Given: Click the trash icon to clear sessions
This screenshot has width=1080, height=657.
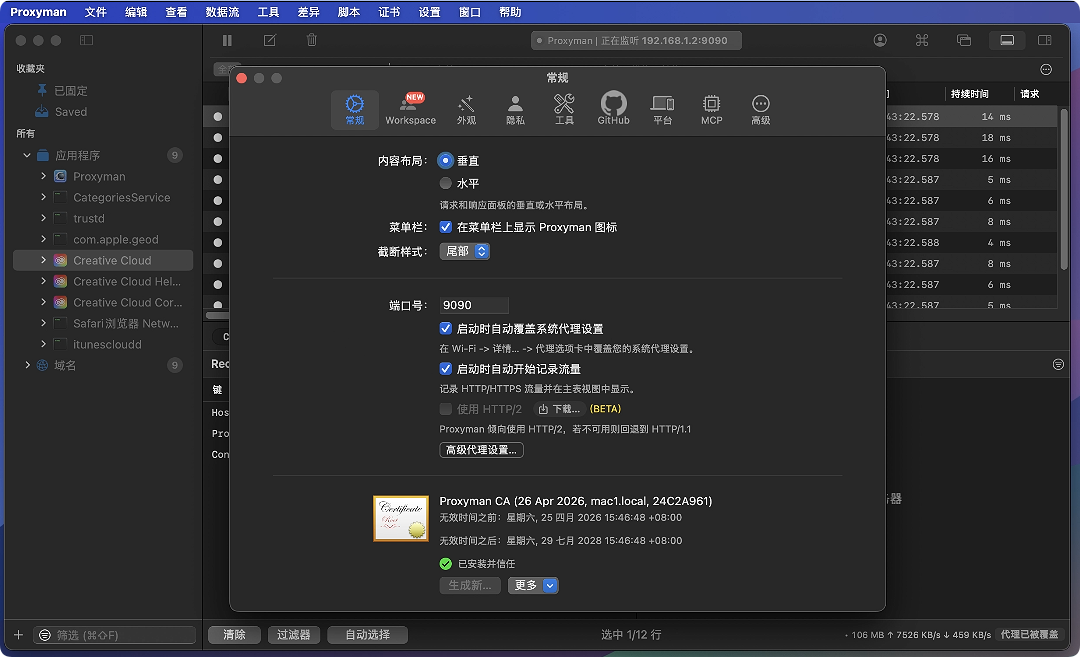Looking at the screenshot, I should click(x=312, y=40).
